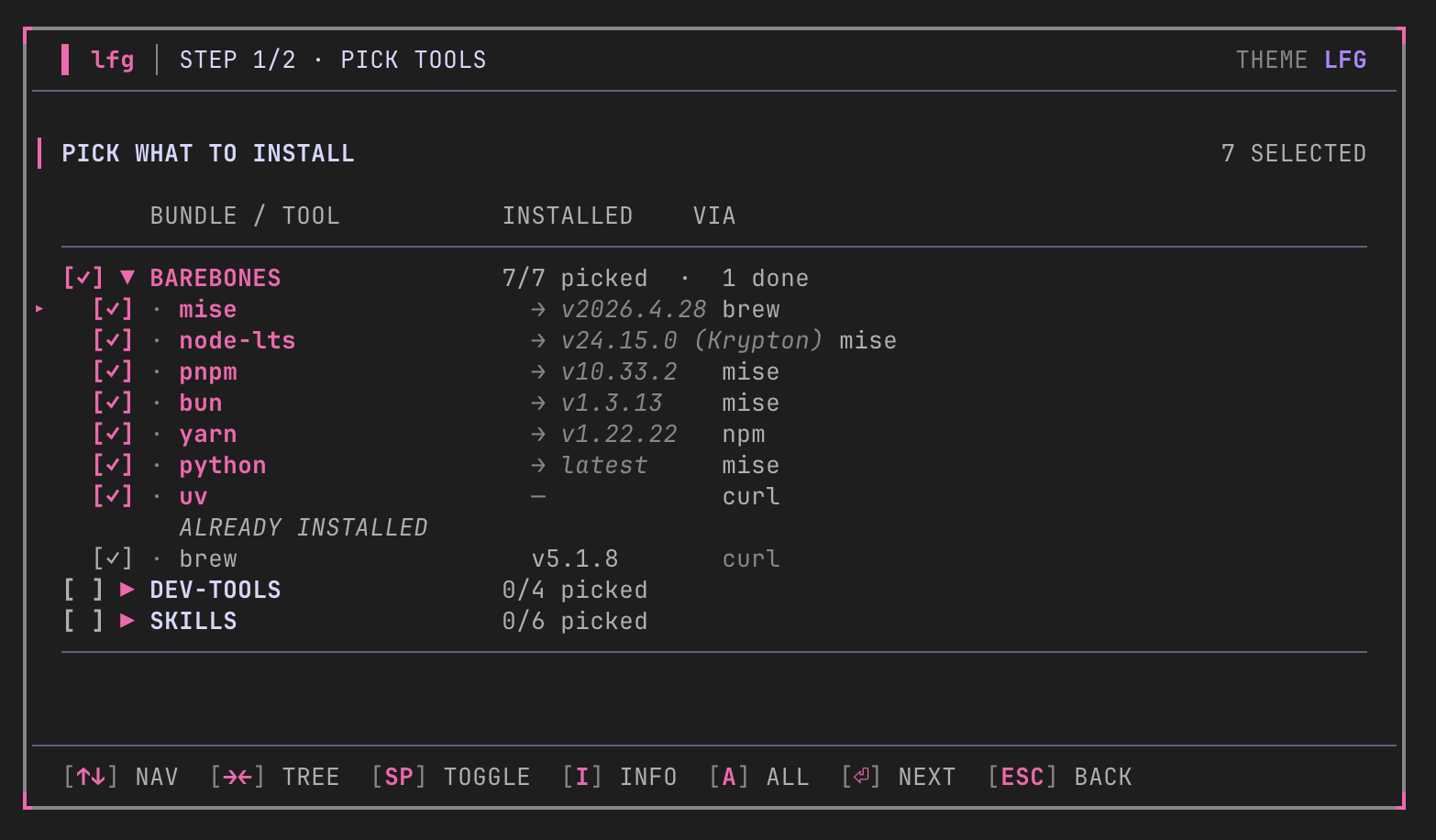
Task: Select the bun tool name
Action: (201, 403)
